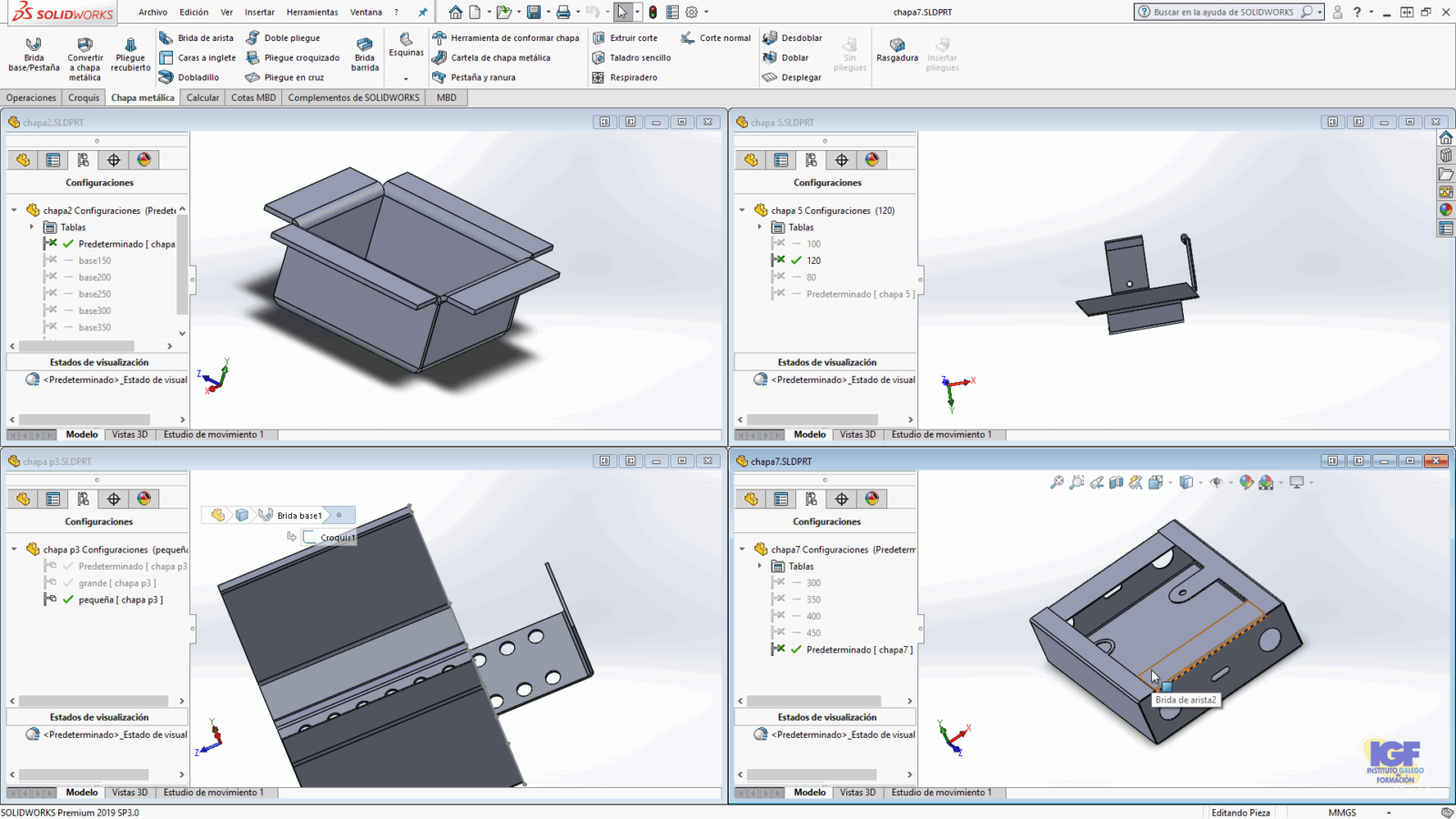Switch to the Croquis ribbon tab
Viewport: 1456px width, 819px height.
point(84,97)
